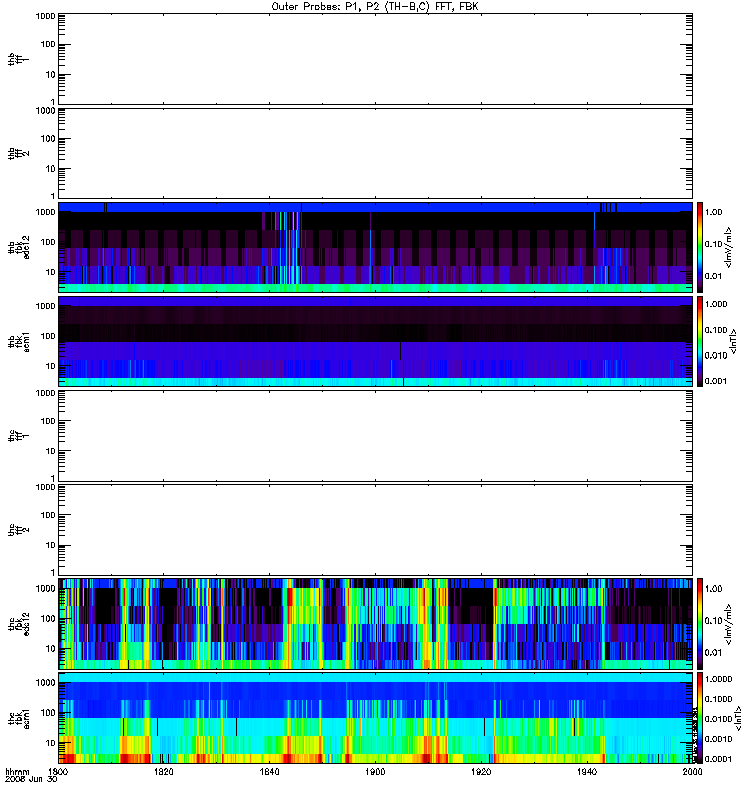Click the 1840 time axis label

tap(269, 771)
